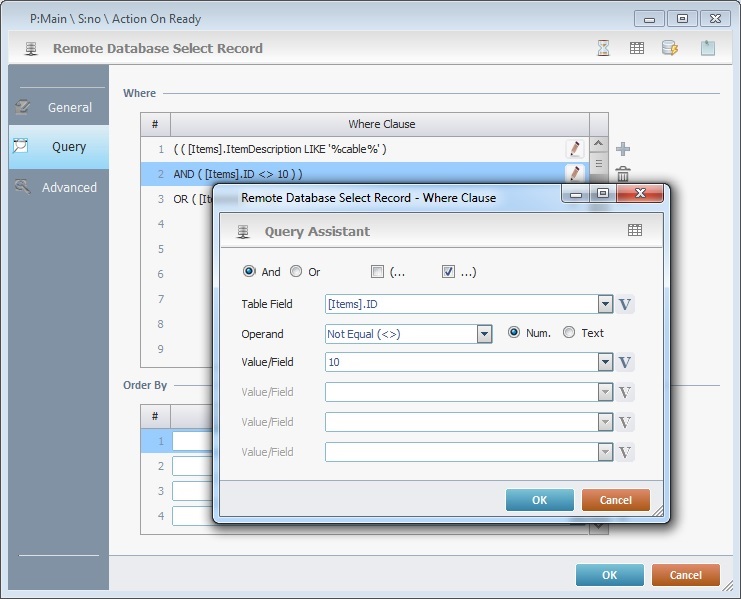This screenshot has height=599, width=741.
Task: Open grid icon in Query Assistant header
Action: click(x=635, y=231)
